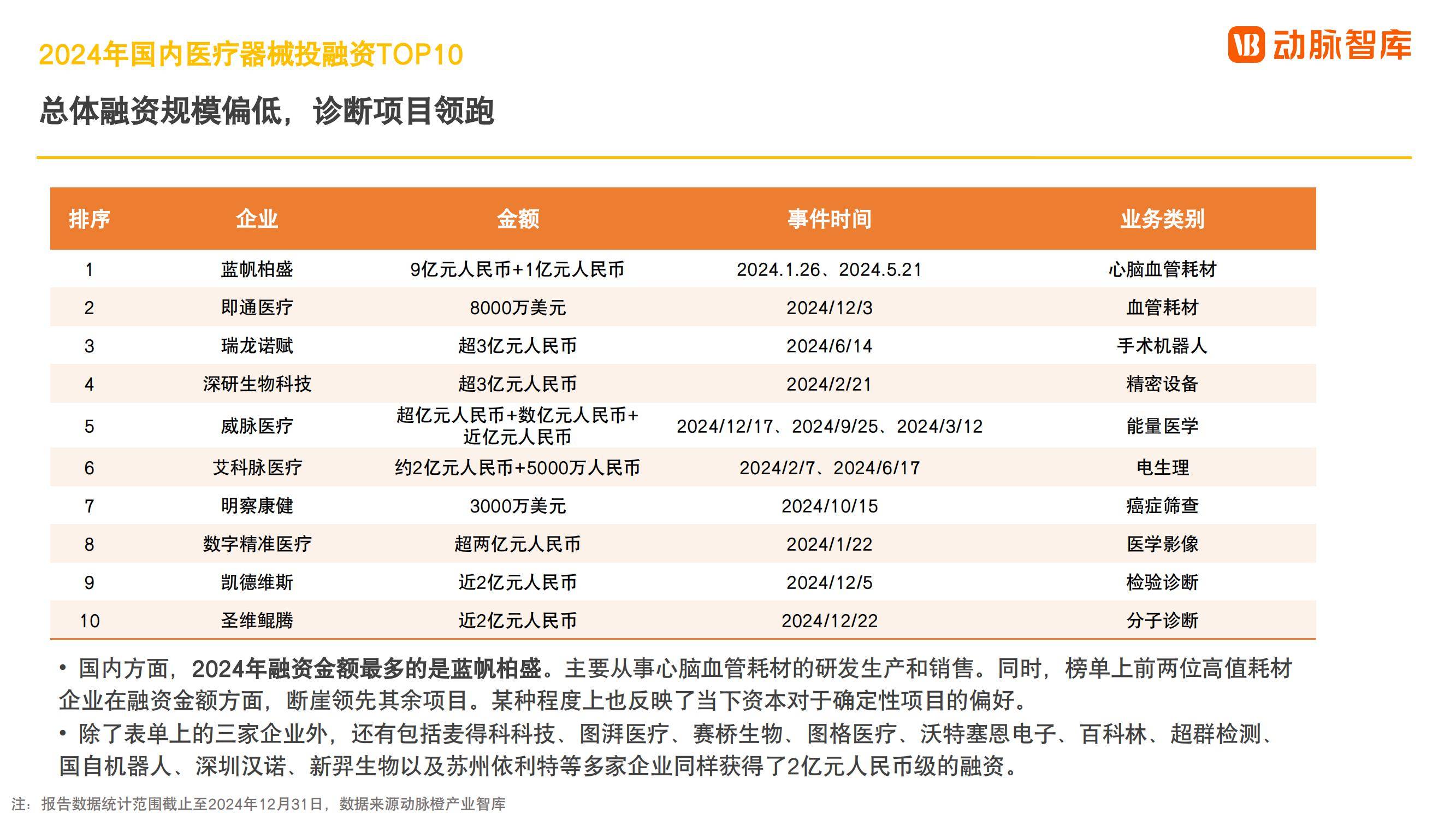Select 超3亿元人民币 in 瑞龙诺赋 row
This screenshot has width=1456, height=819.
click(x=517, y=346)
